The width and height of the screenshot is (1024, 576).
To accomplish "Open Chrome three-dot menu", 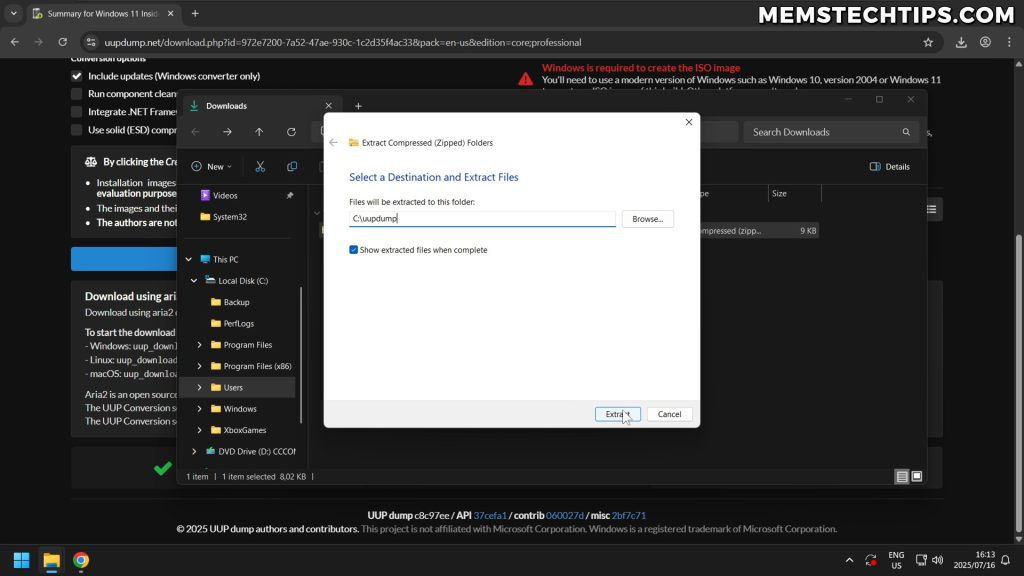I will [1010, 42].
